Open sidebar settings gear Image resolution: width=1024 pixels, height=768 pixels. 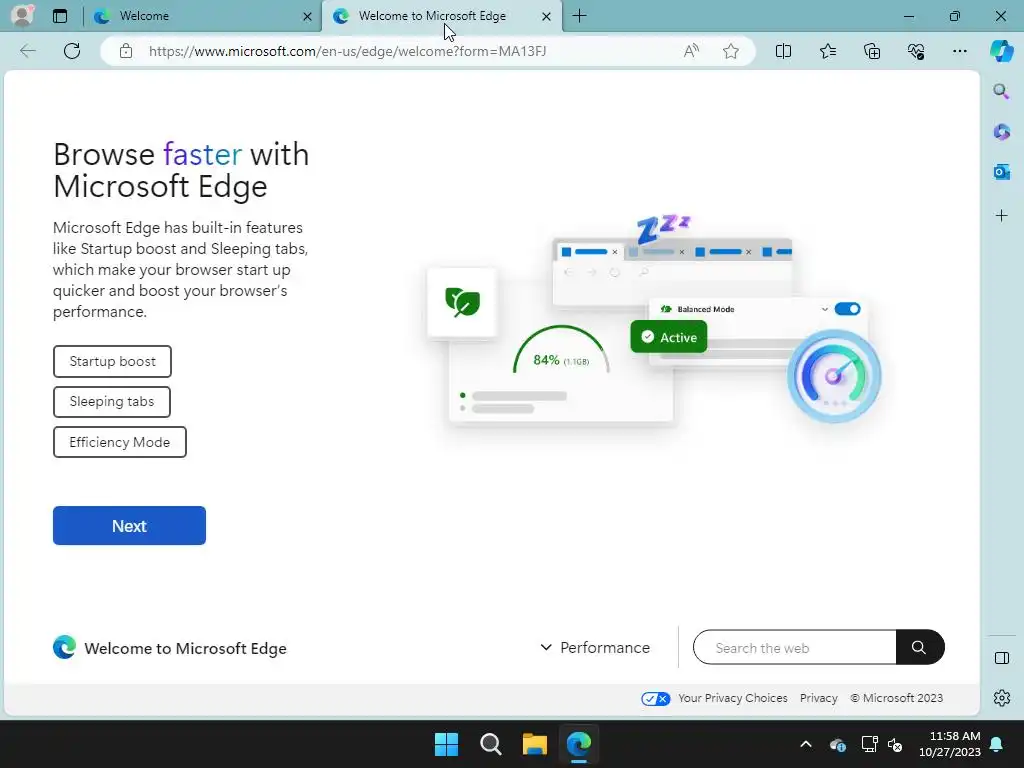pyautogui.click(x=1001, y=698)
